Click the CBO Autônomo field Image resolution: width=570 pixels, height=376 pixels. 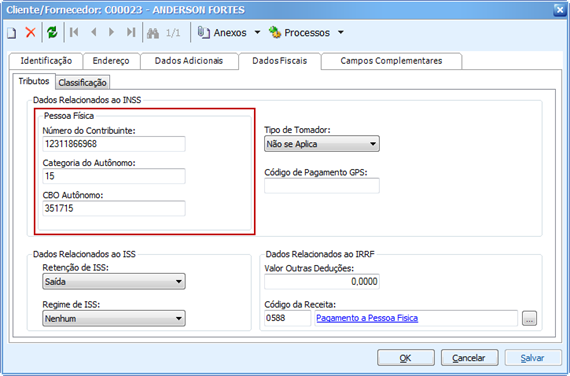click(x=114, y=208)
